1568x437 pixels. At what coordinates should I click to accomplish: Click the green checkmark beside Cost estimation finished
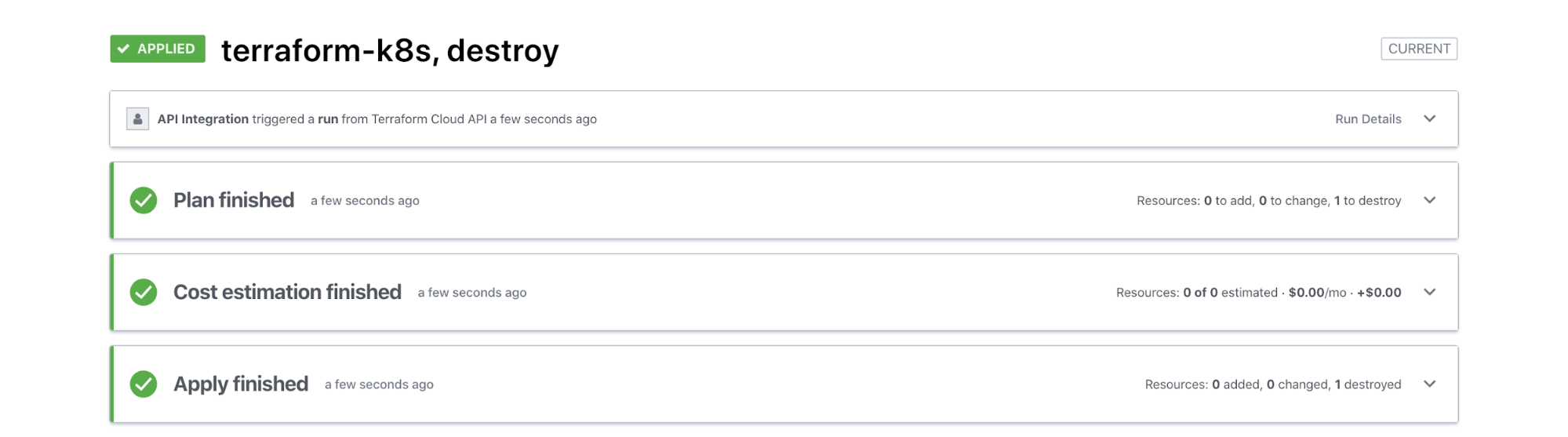pyautogui.click(x=144, y=293)
